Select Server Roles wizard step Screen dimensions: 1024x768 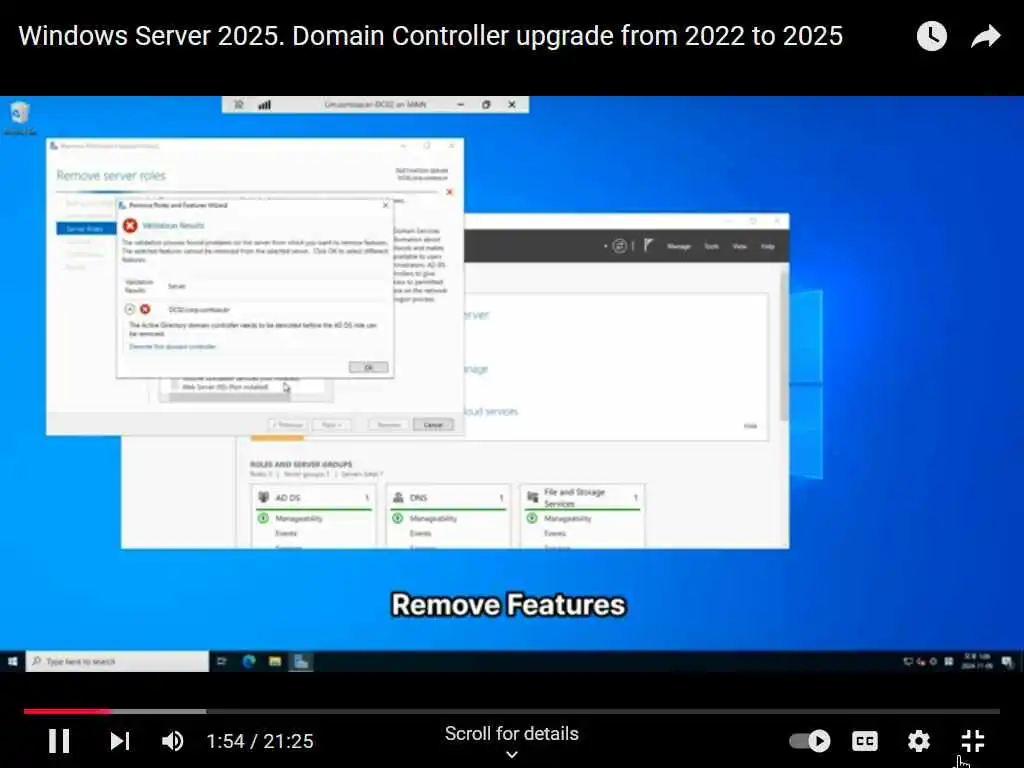pyautogui.click(x=86, y=229)
